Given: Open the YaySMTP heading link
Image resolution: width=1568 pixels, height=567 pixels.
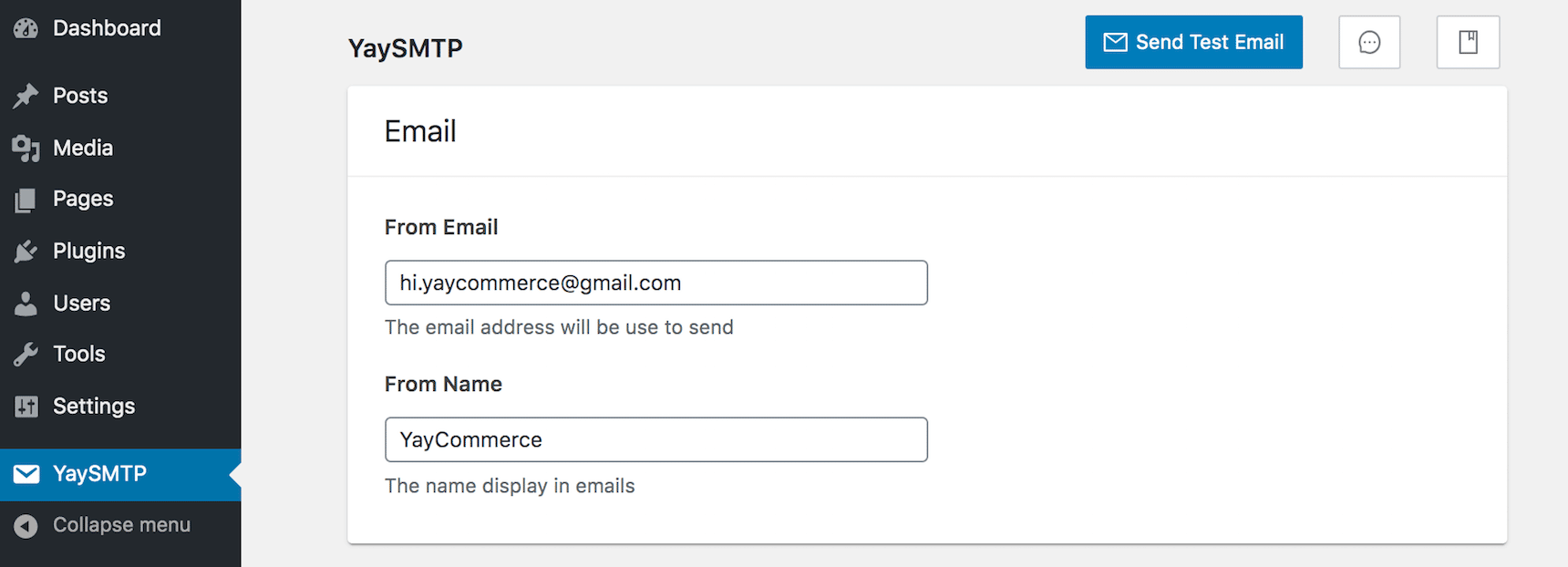Looking at the screenshot, I should [x=405, y=47].
